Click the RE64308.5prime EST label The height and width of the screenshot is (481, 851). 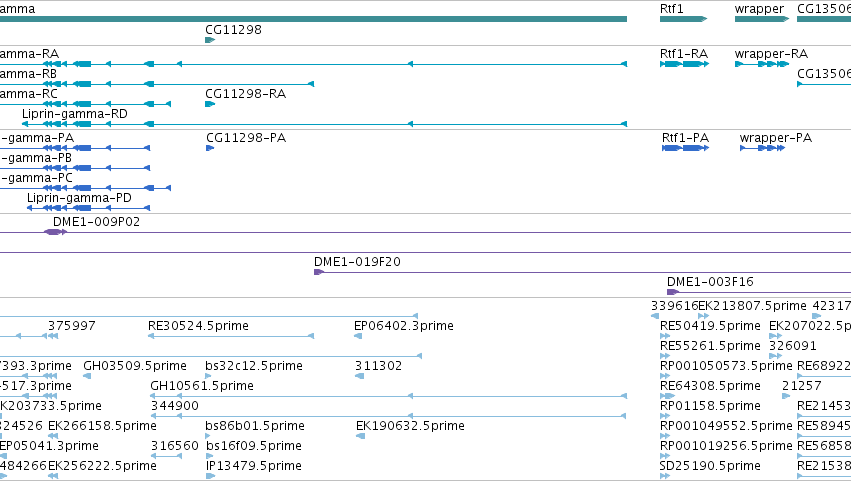point(710,386)
